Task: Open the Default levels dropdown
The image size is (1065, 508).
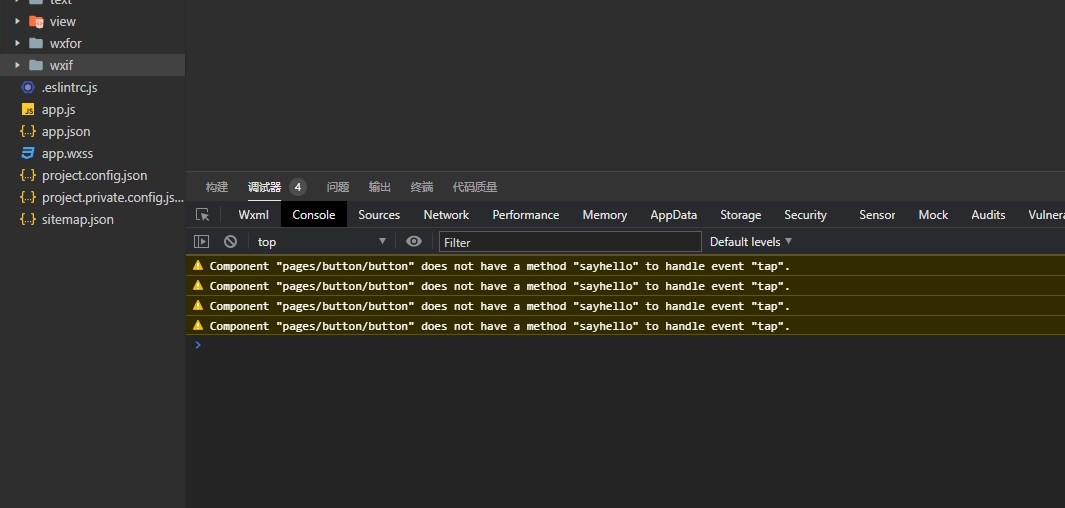Action: point(750,242)
